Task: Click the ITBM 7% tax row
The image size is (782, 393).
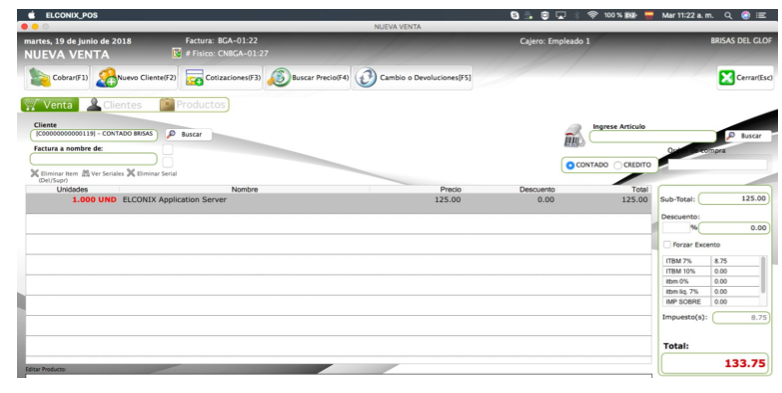Action: click(x=711, y=261)
